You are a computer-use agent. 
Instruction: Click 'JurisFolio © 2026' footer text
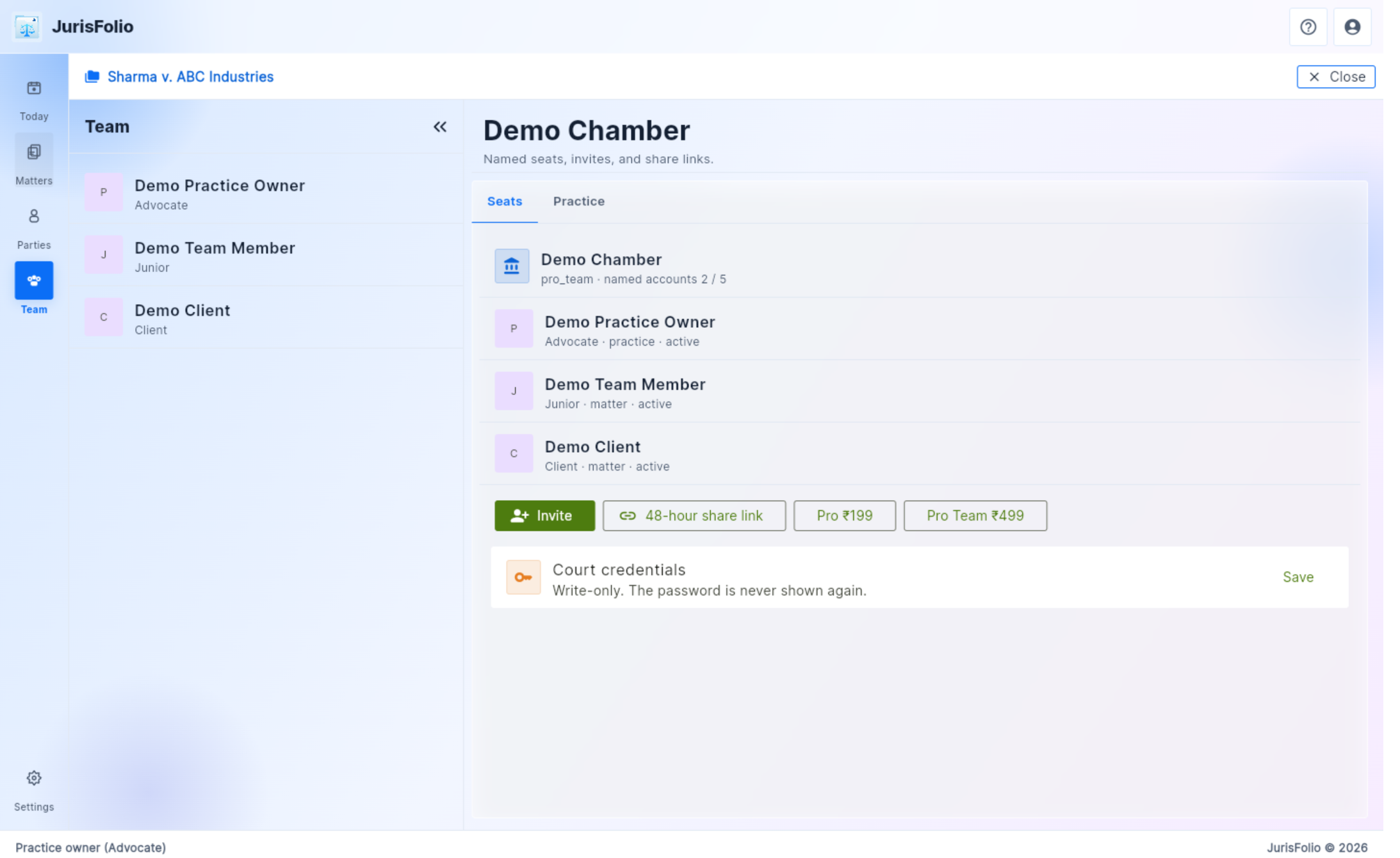pyautogui.click(x=1317, y=847)
